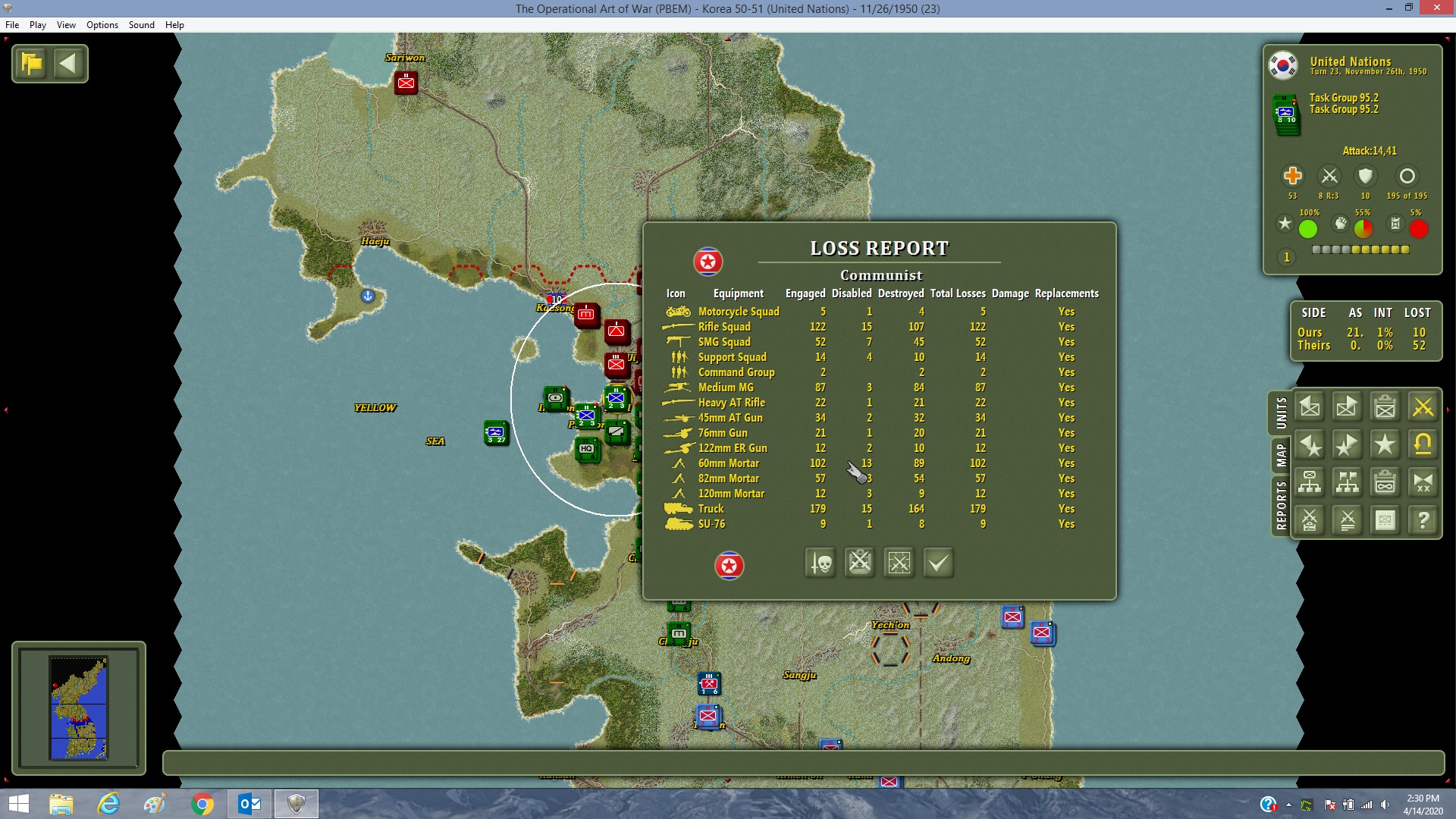
Task: Click the circle movement allowance icon
Action: pos(1407,177)
